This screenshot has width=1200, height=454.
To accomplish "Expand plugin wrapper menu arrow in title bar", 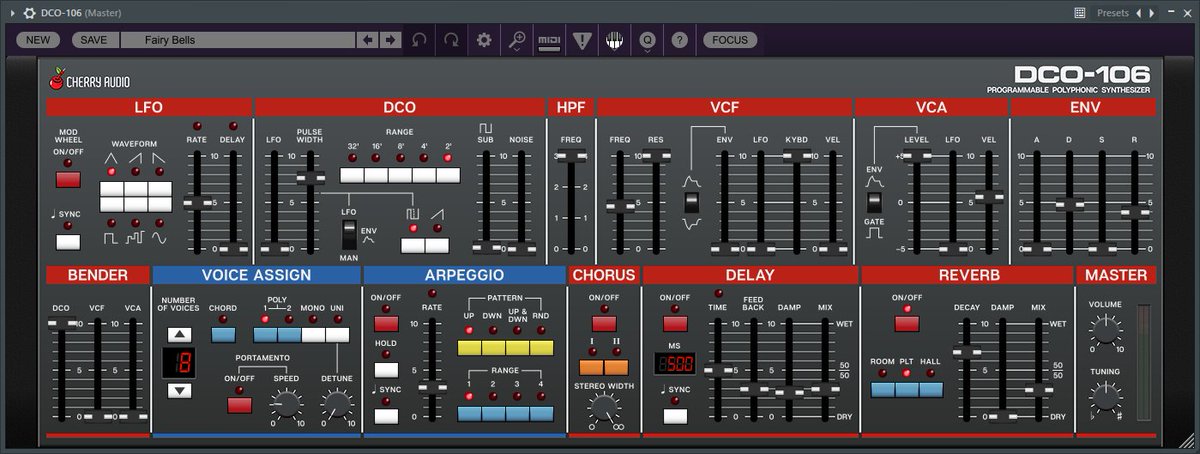I will point(11,13).
